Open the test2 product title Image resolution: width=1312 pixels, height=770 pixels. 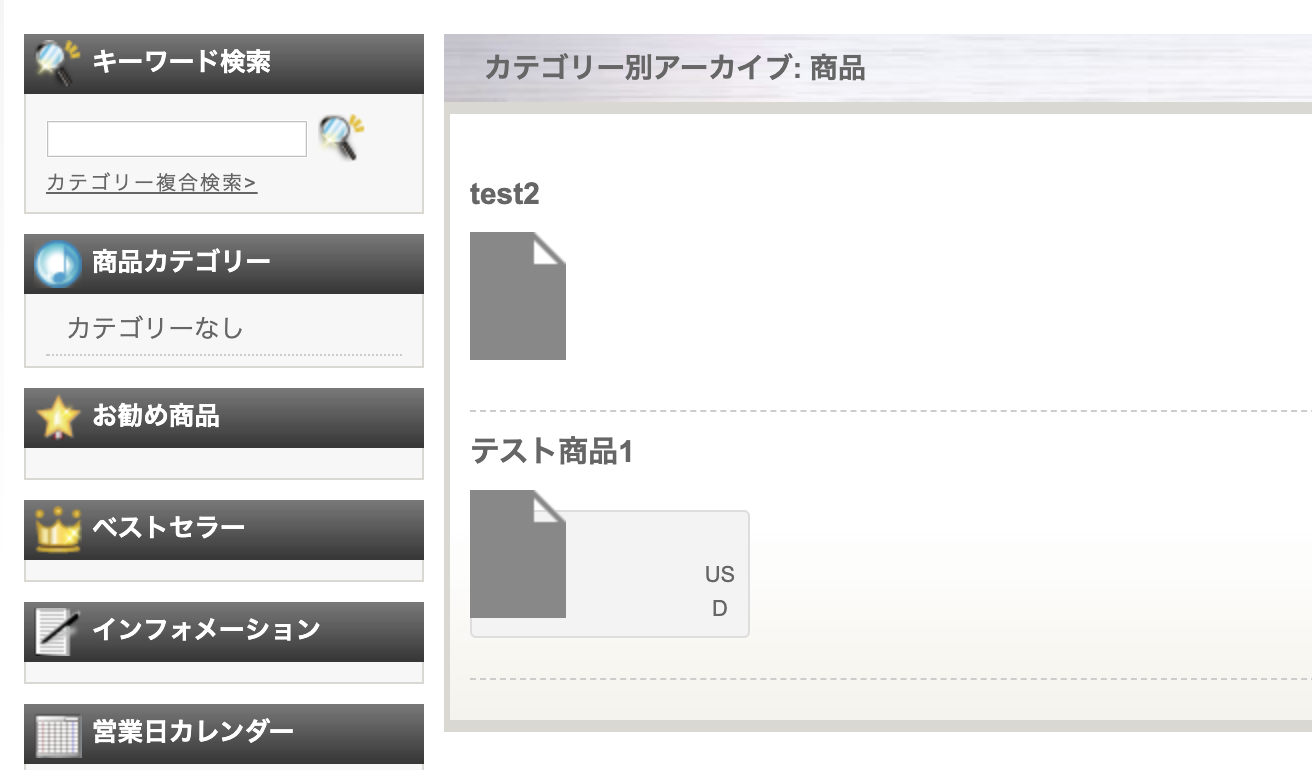(x=504, y=194)
